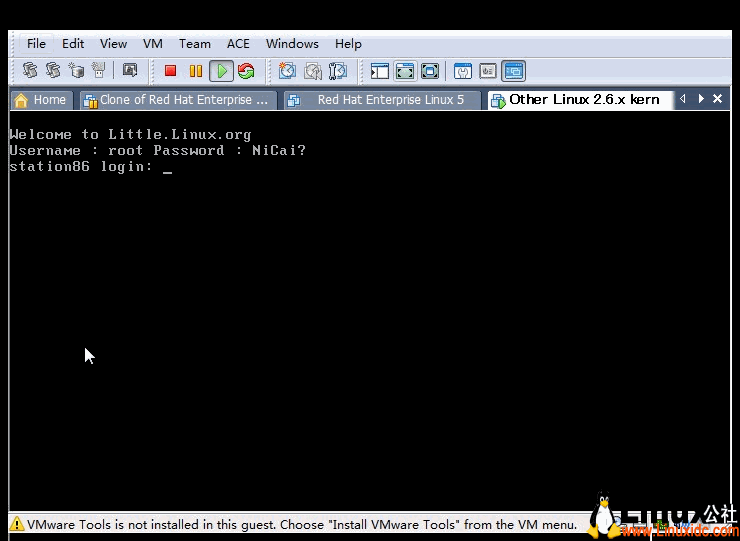
Task: Close the current VM tab
Action: 718,99
